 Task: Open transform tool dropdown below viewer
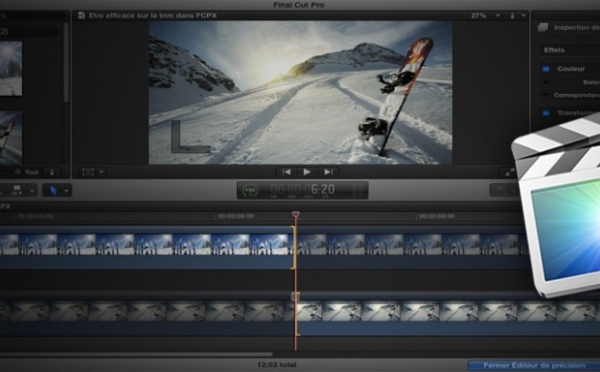[x=101, y=172]
